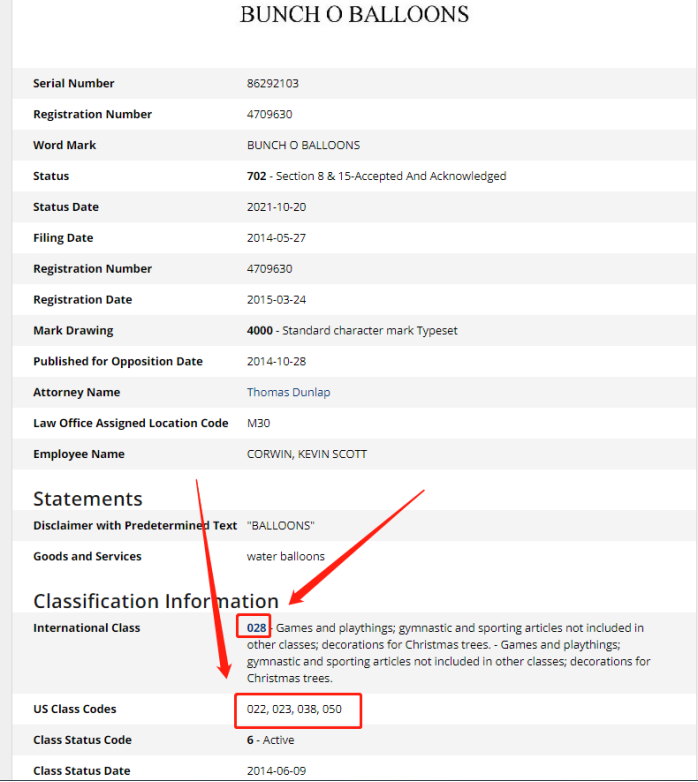Image resolution: width=698 pixels, height=782 pixels.
Task: Select the Published for Opposition Date label
Action: (x=118, y=362)
